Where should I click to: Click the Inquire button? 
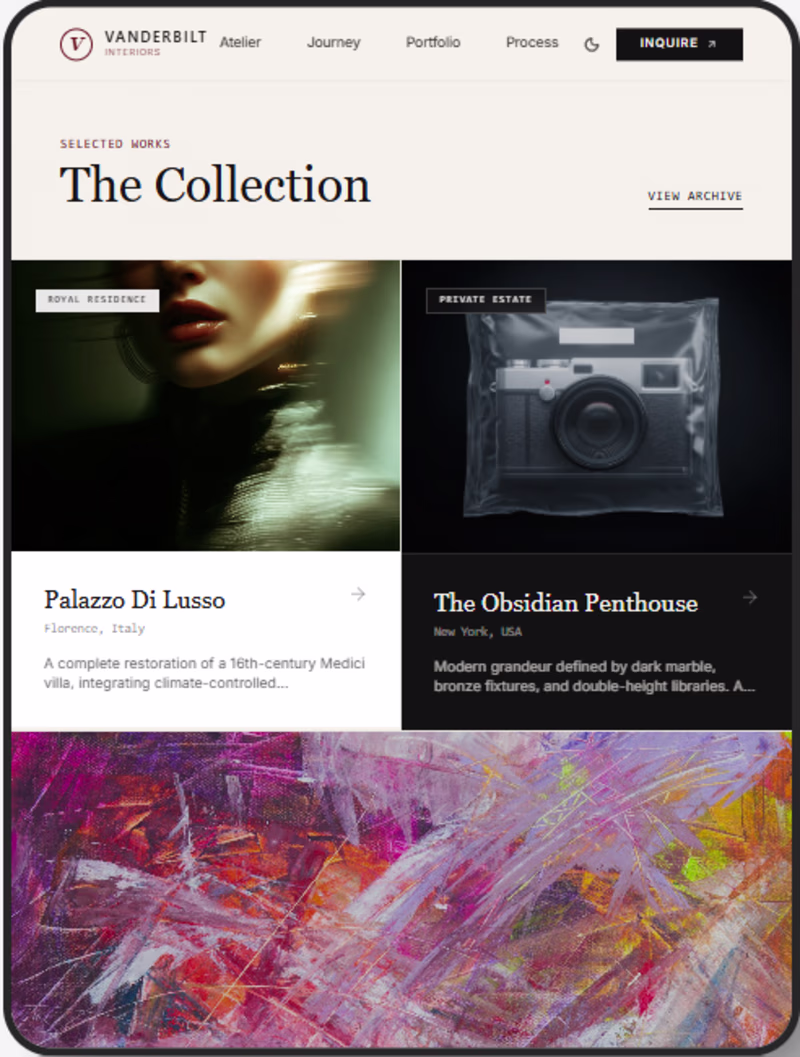(679, 44)
